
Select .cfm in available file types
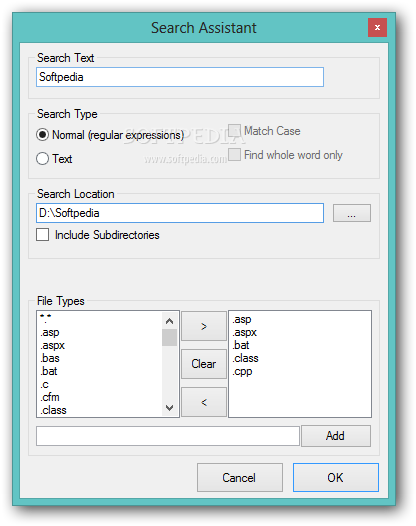click(100, 397)
